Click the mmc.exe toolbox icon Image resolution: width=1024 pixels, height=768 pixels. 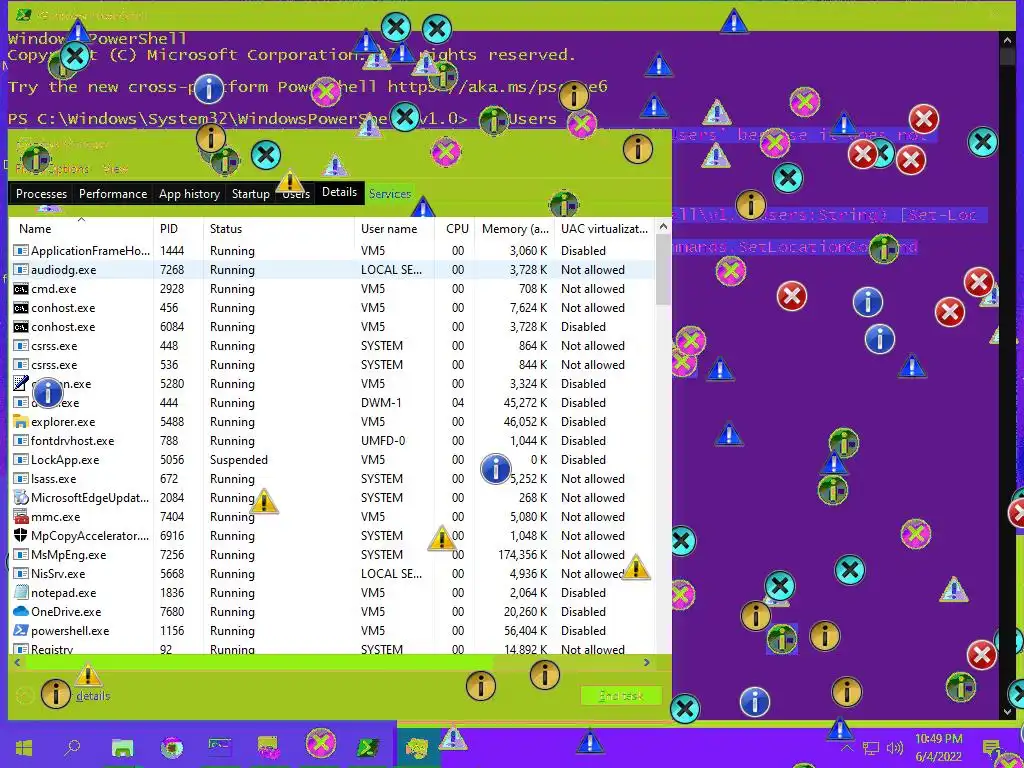[x=21, y=517]
